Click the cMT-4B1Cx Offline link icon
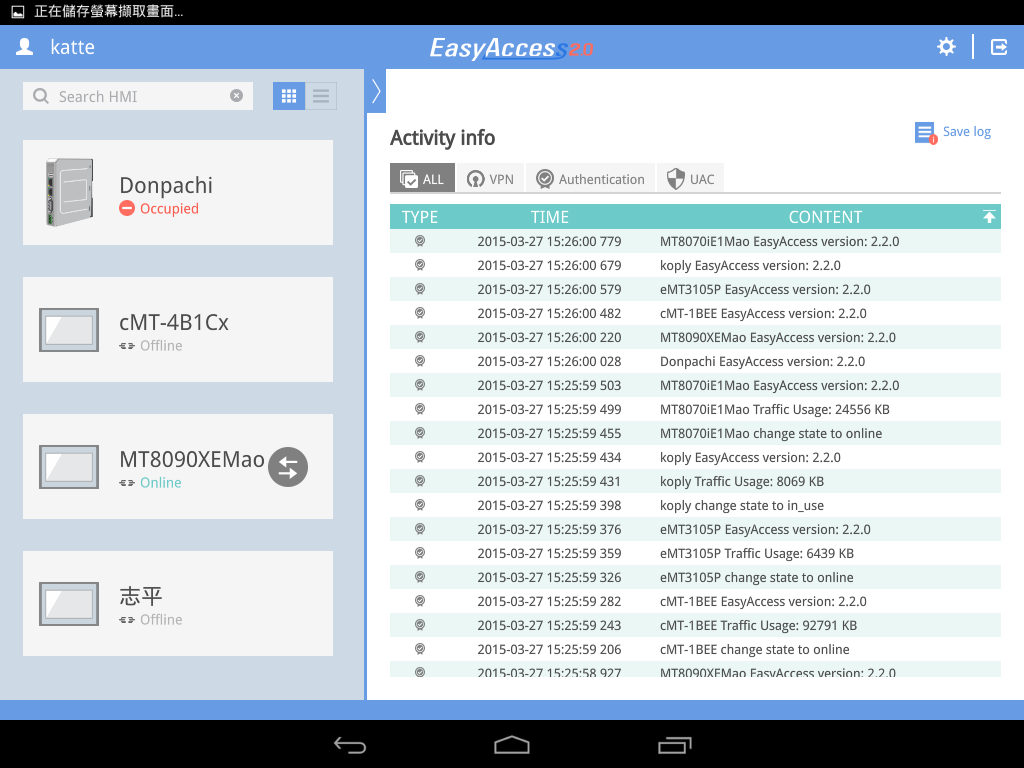 [x=127, y=346]
